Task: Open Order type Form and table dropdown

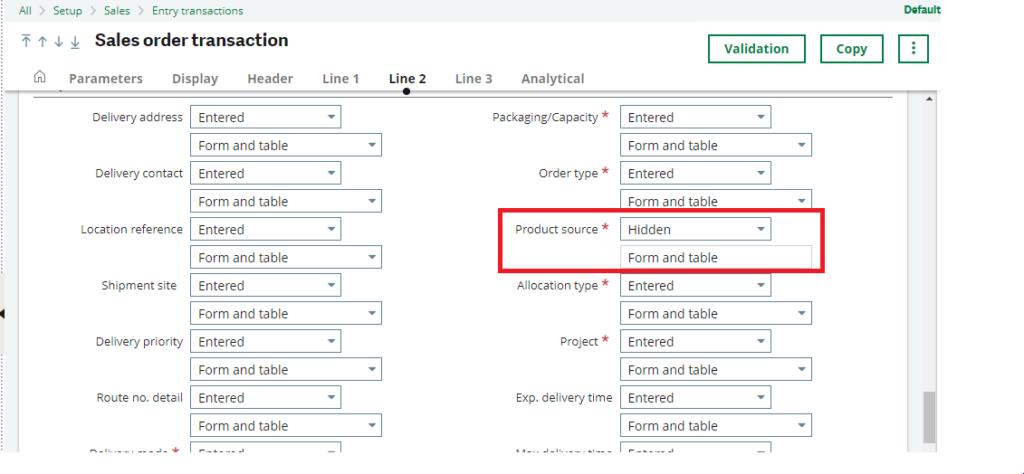Action: click(716, 202)
